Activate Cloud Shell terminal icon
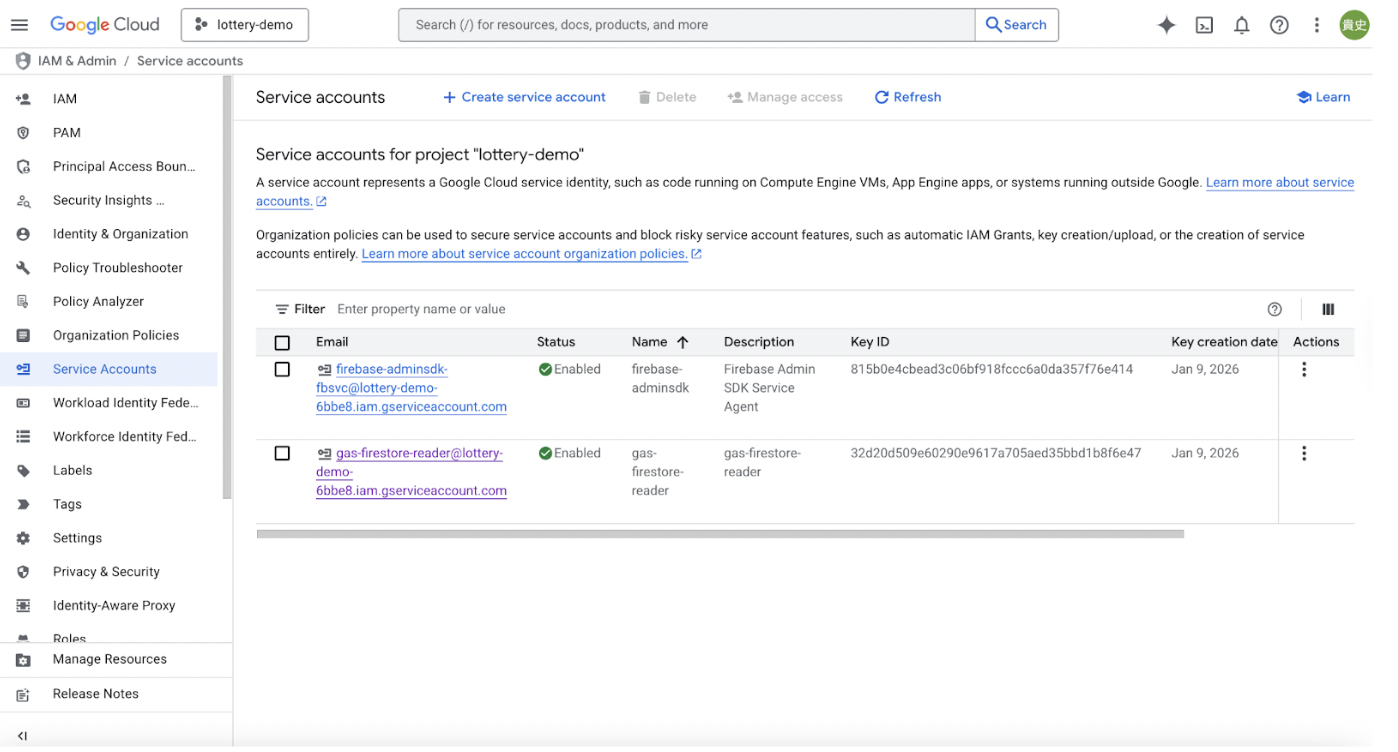Viewport: 1398px width, 752px height. [x=1204, y=25]
